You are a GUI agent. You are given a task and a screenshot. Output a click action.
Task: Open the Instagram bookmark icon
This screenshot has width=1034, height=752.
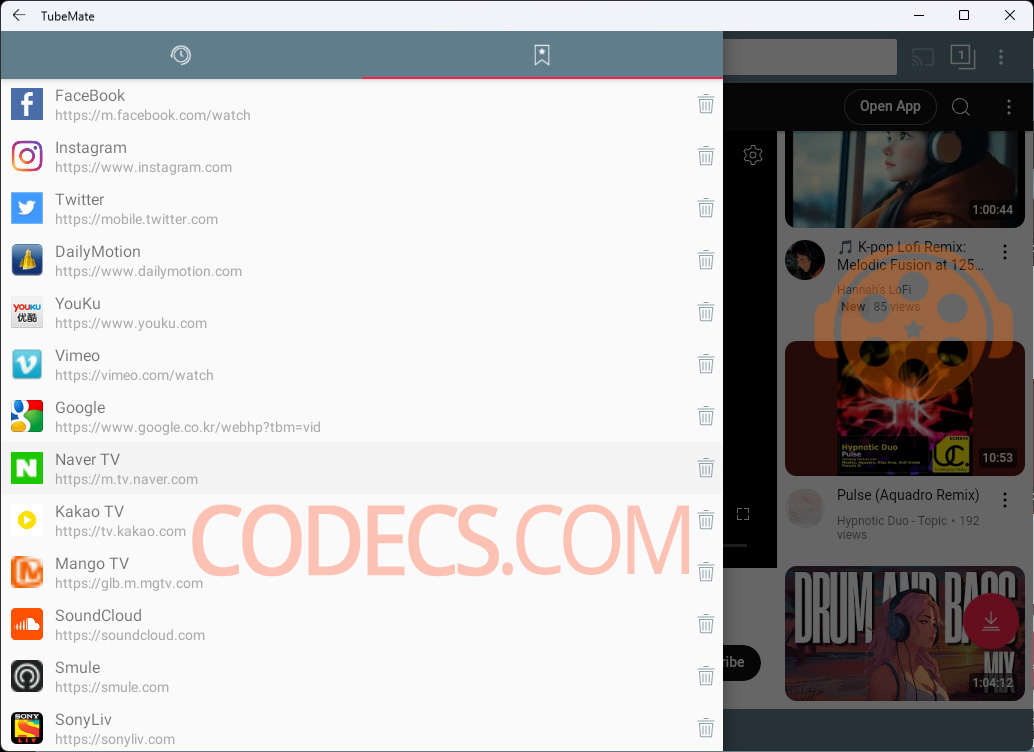pos(27,156)
